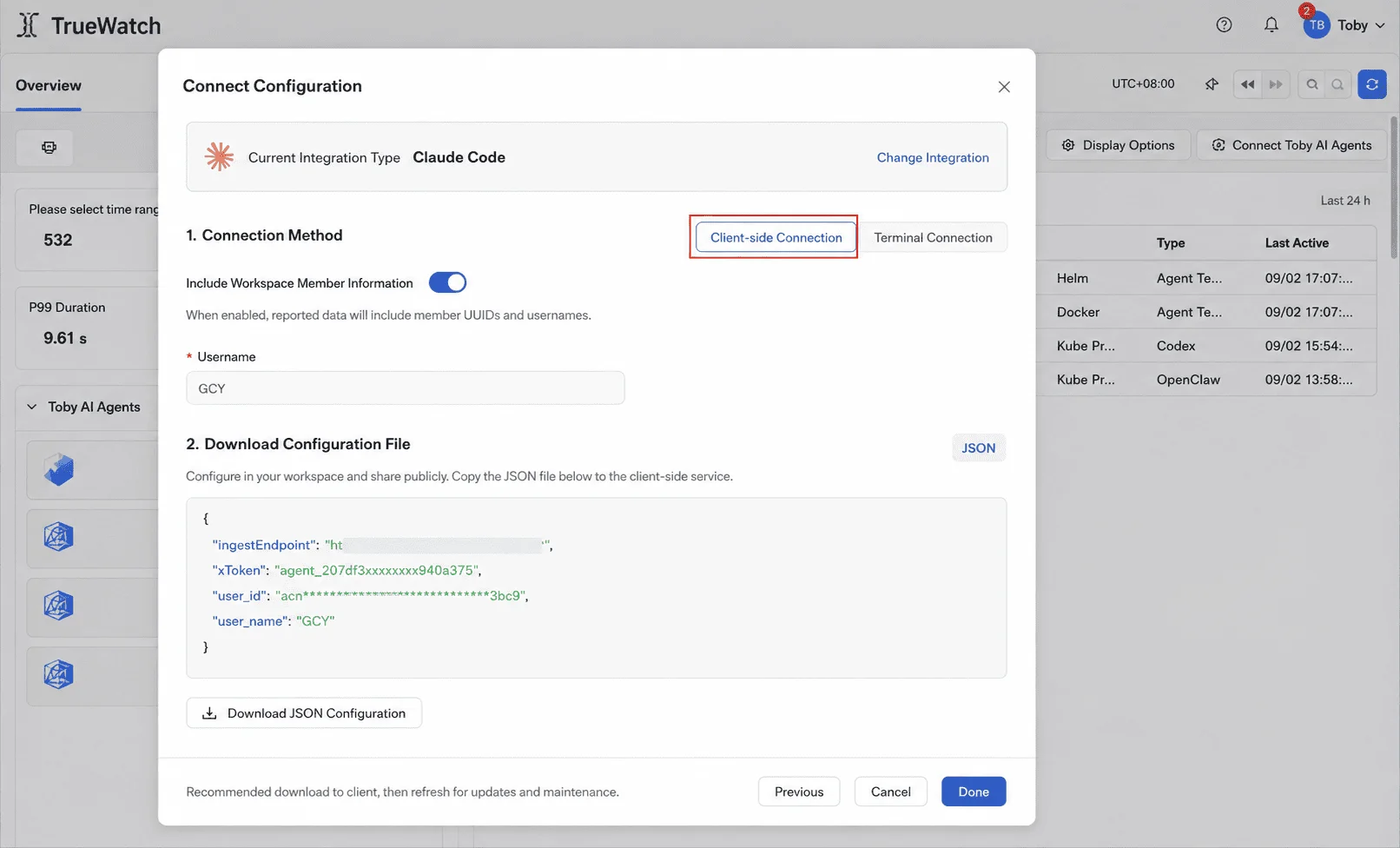Click the OpenClaw type cell

1188,380
